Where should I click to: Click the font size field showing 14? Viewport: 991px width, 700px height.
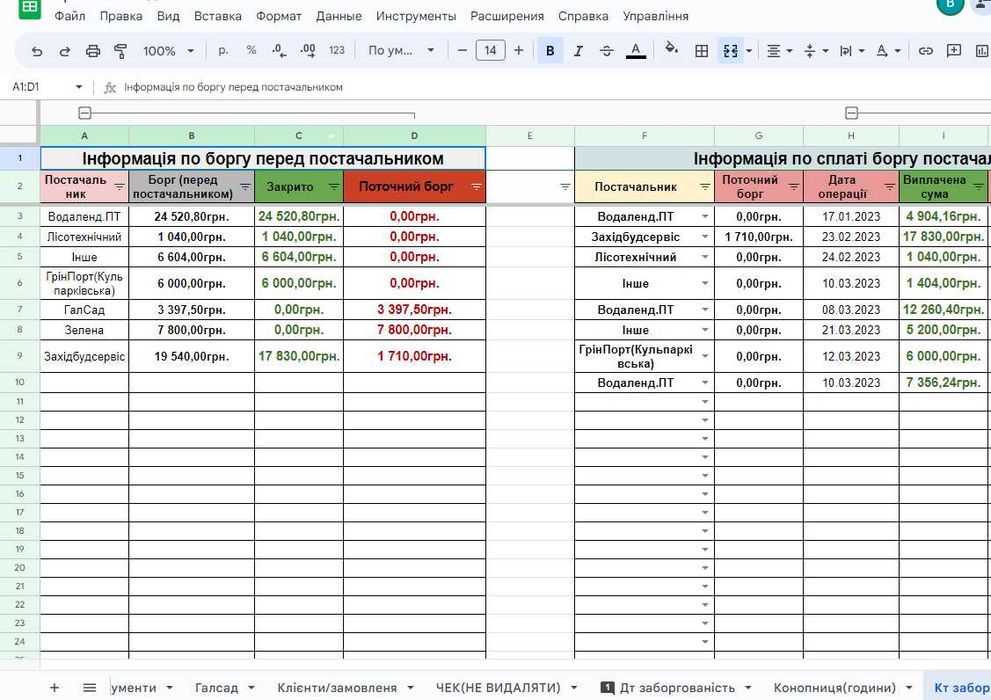click(490, 51)
